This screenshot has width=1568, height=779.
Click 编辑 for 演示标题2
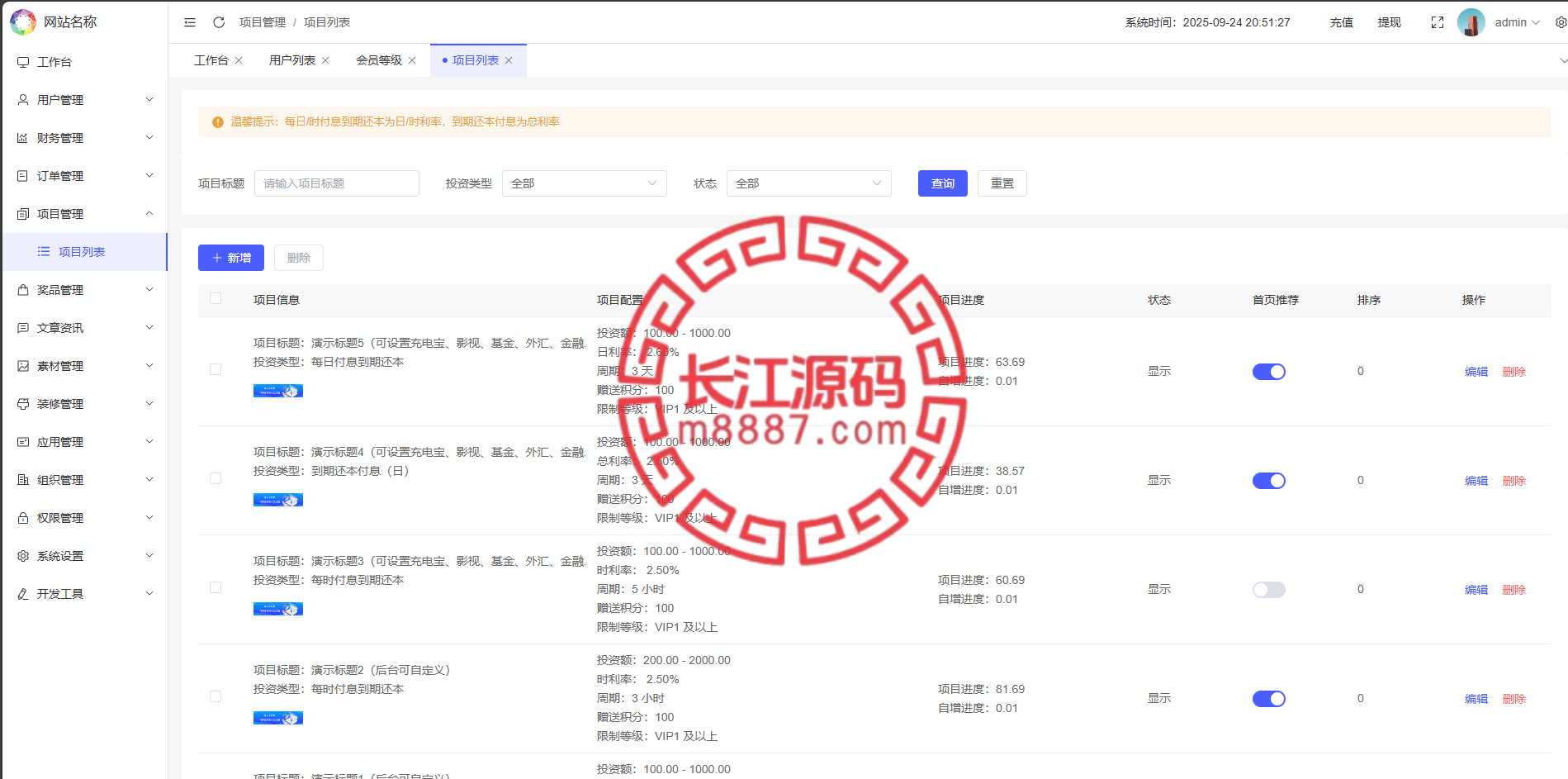pyautogui.click(x=1476, y=699)
